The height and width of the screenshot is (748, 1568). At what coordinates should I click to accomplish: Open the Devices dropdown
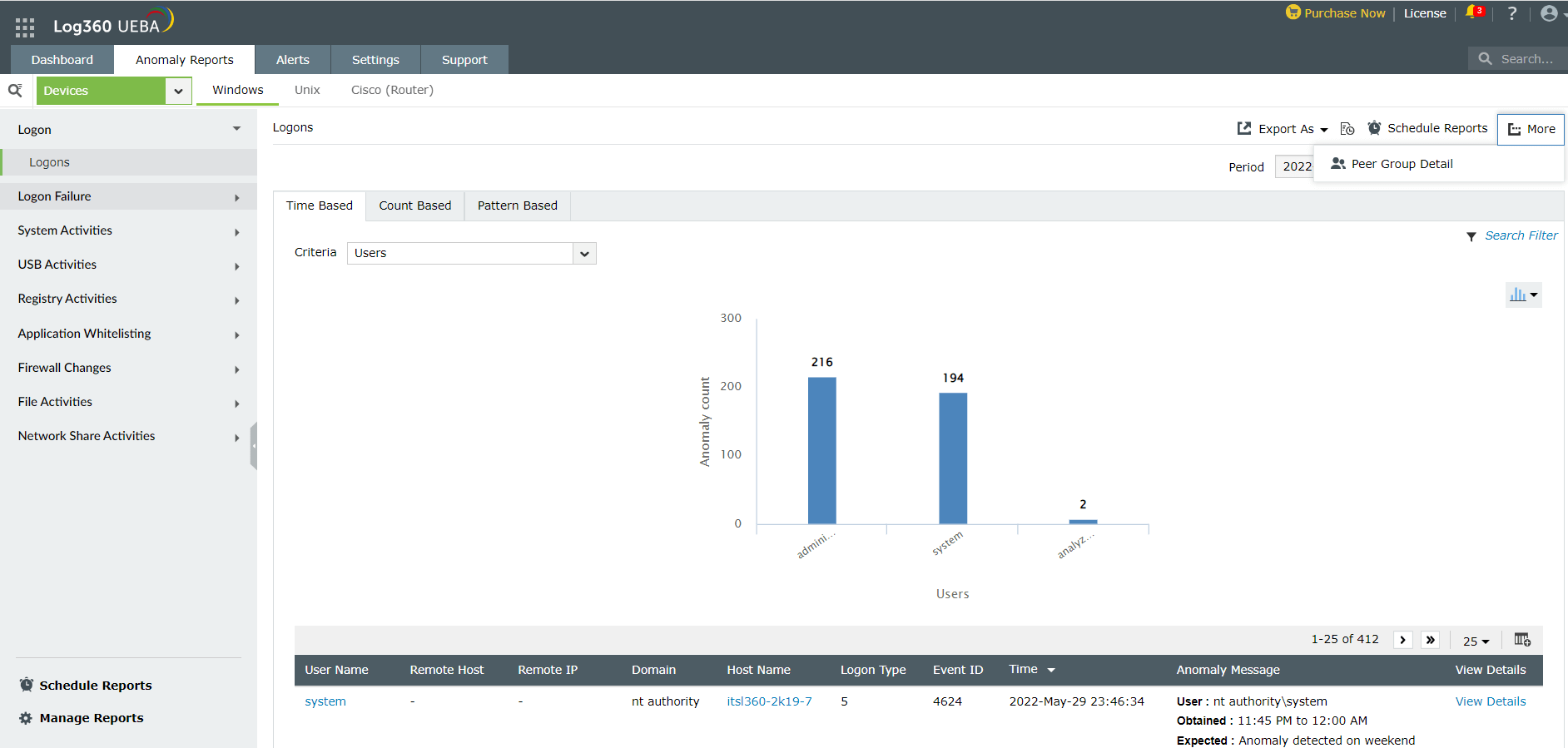(x=178, y=91)
